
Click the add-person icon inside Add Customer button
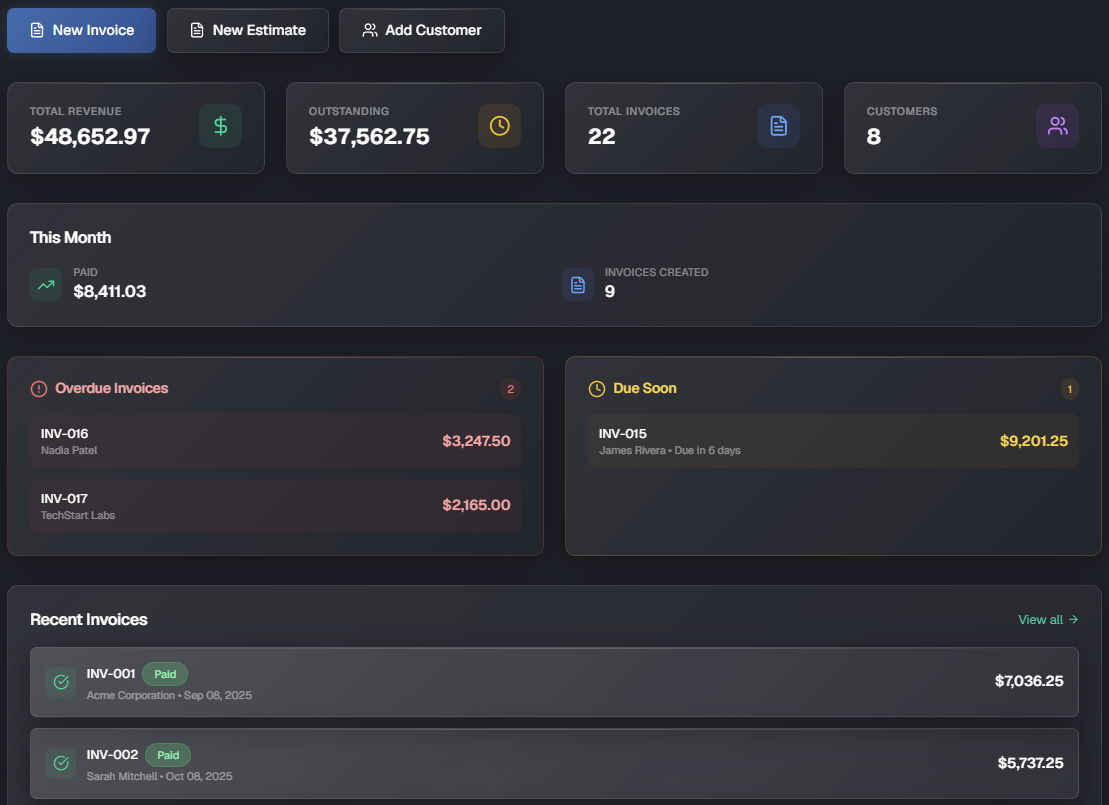click(369, 30)
